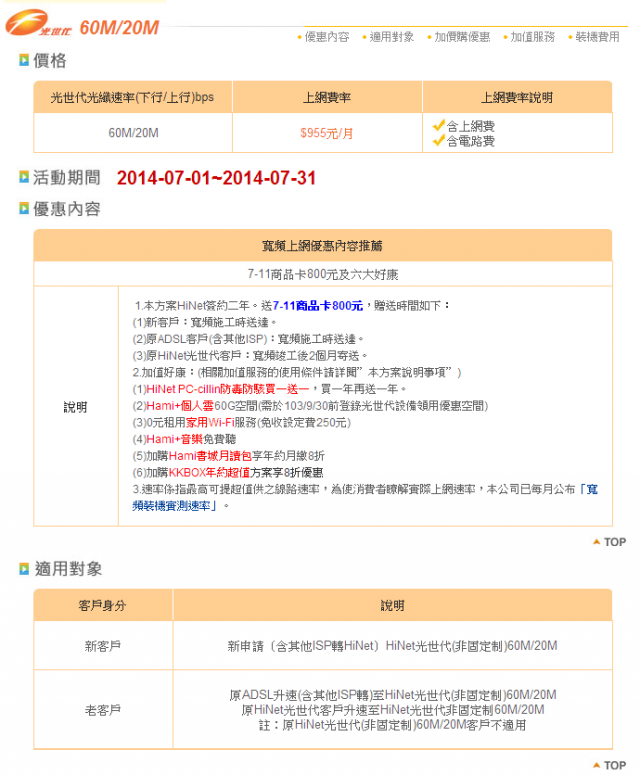Image resolution: width=640 pixels, height=776 pixels.
Task: Open the 適用對象 navigation tab
Action: coord(392,37)
